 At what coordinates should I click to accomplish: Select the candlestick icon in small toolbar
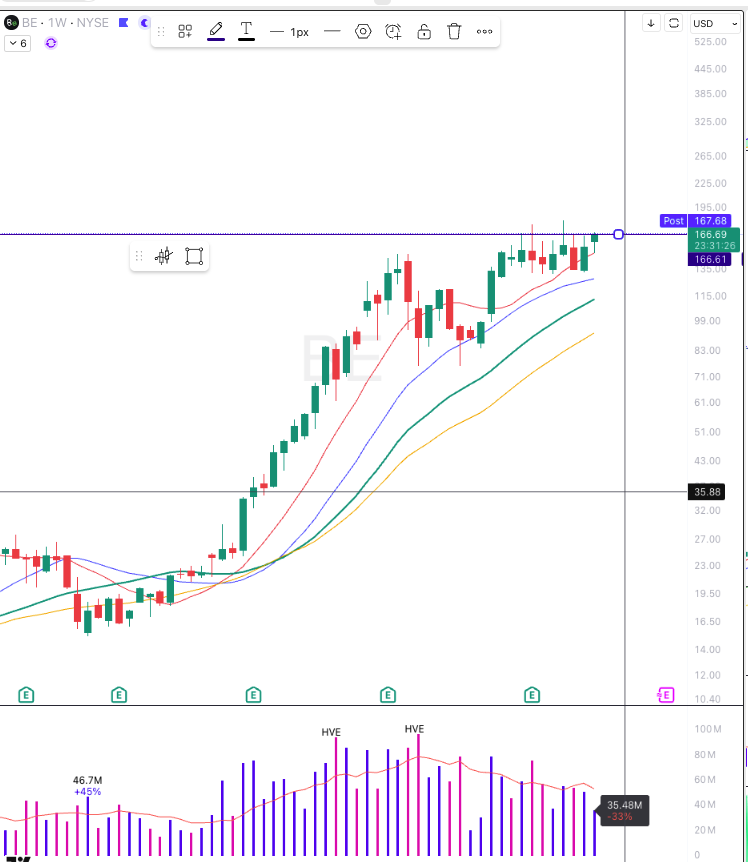point(163,256)
